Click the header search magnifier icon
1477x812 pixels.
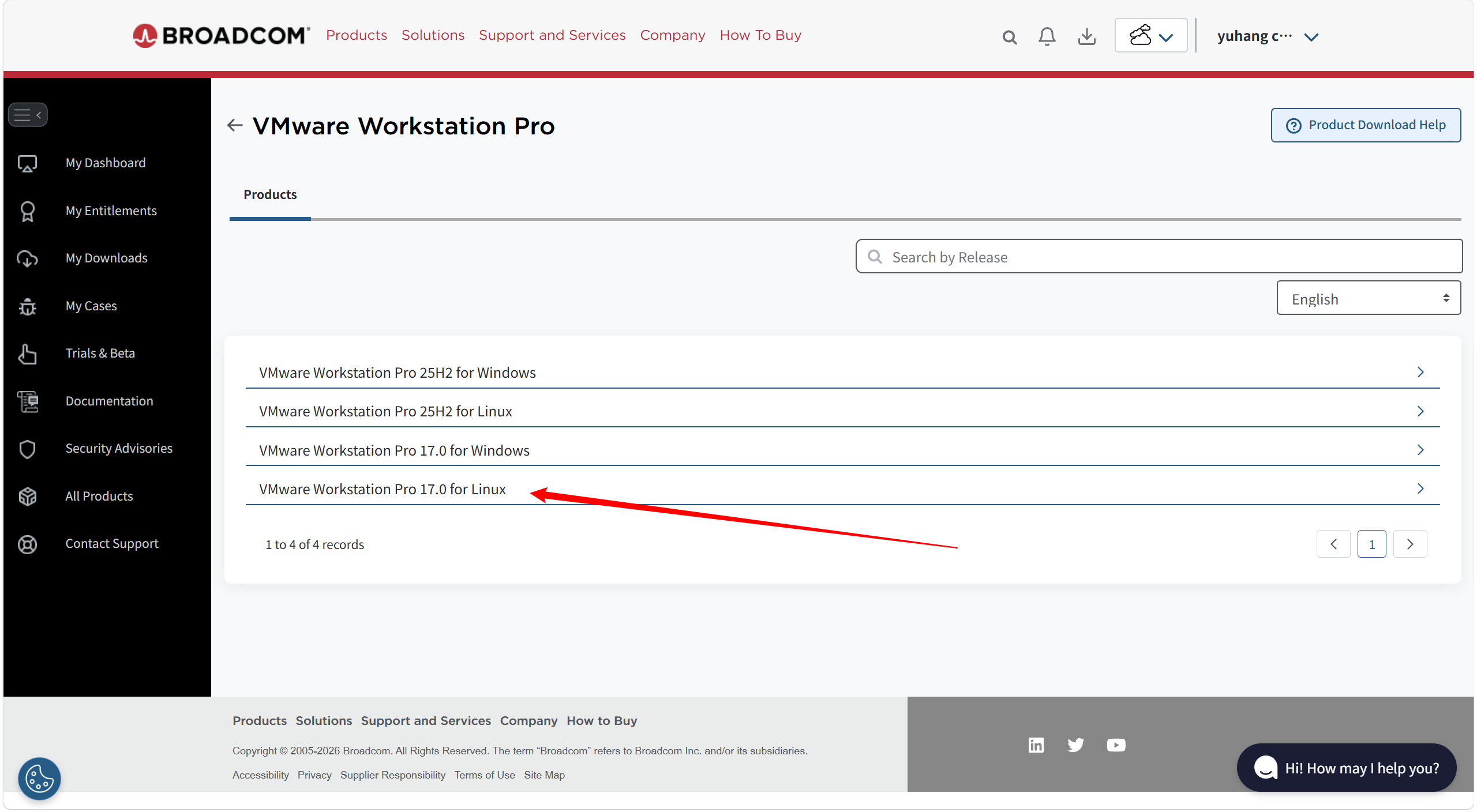[x=1009, y=37]
